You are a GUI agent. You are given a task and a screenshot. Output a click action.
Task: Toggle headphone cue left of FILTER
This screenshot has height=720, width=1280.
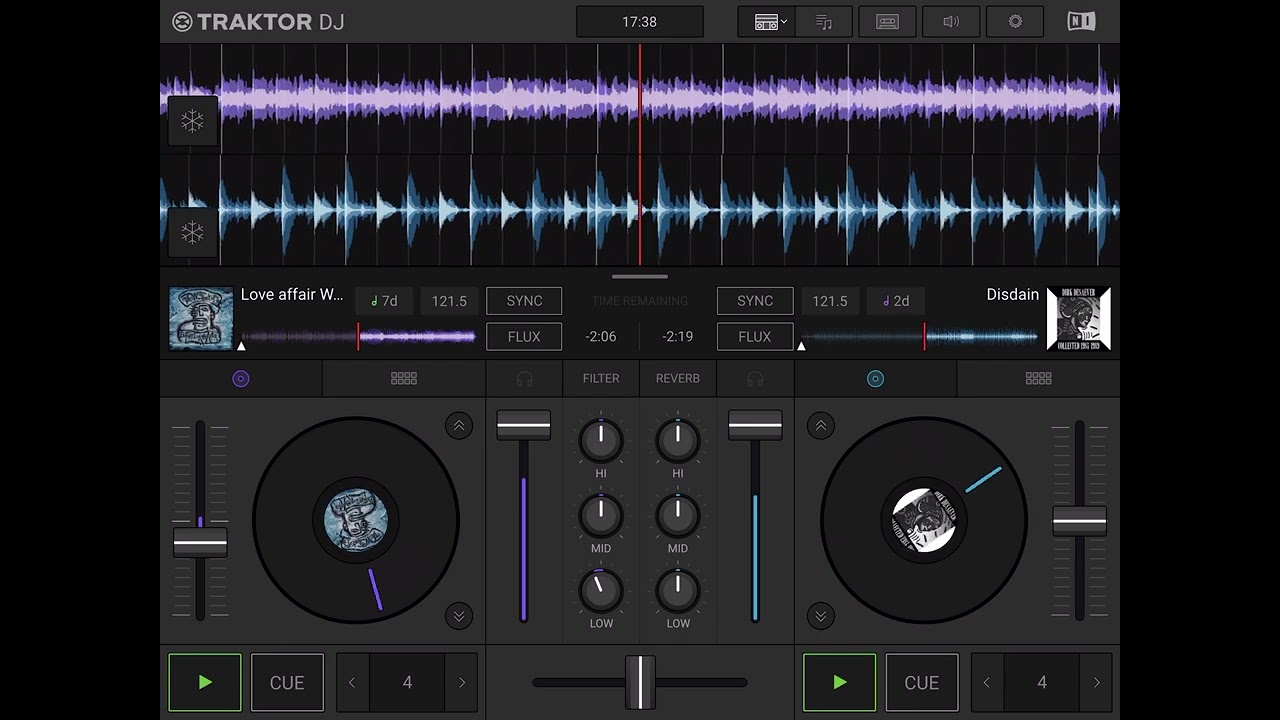pos(524,379)
